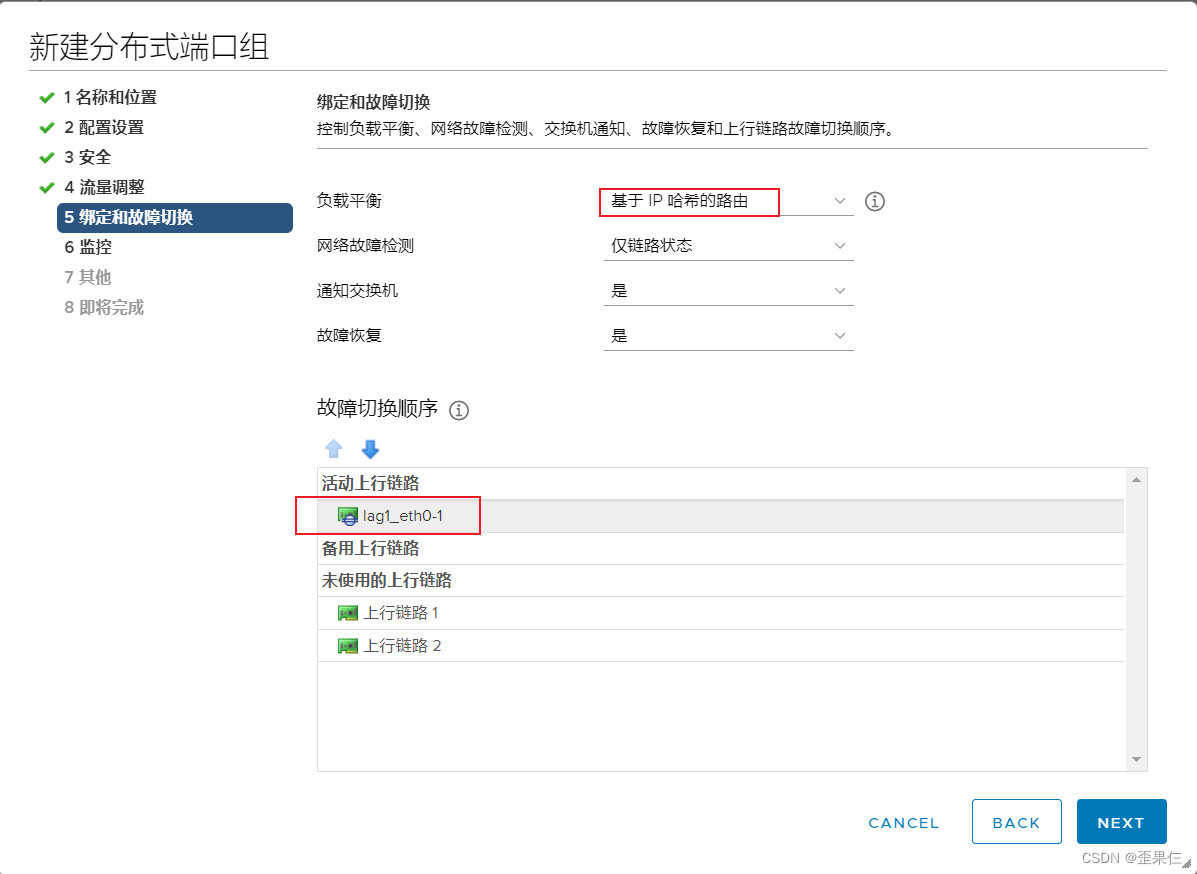Click the info icon beside load balancing dropdown
Image resolution: width=1197 pixels, height=874 pixels.
(x=875, y=202)
